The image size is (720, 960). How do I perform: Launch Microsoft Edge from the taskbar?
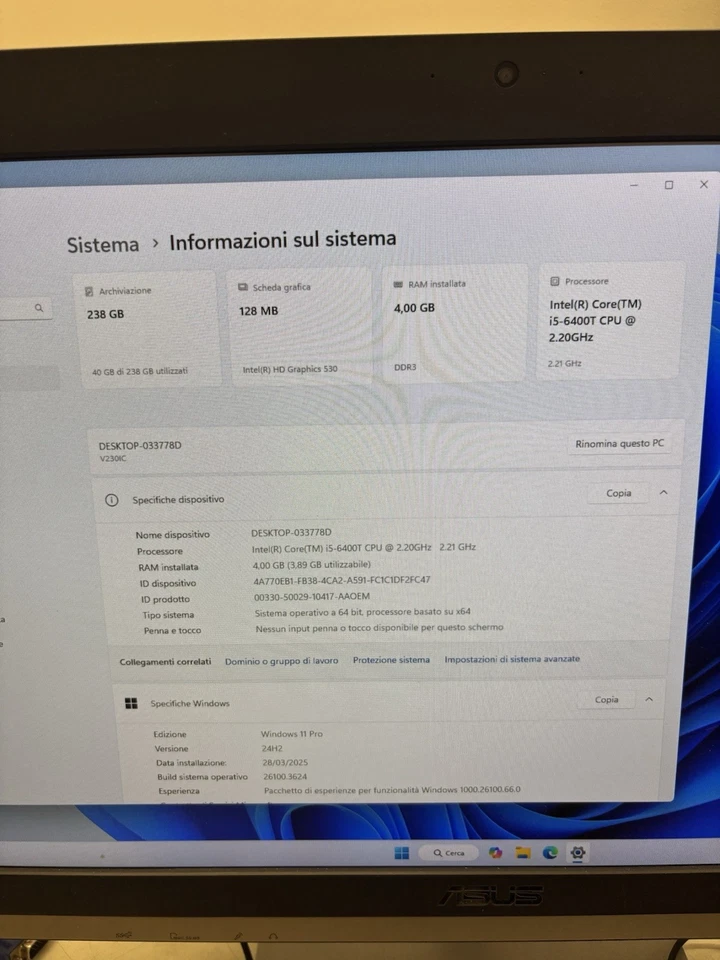coord(550,852)
